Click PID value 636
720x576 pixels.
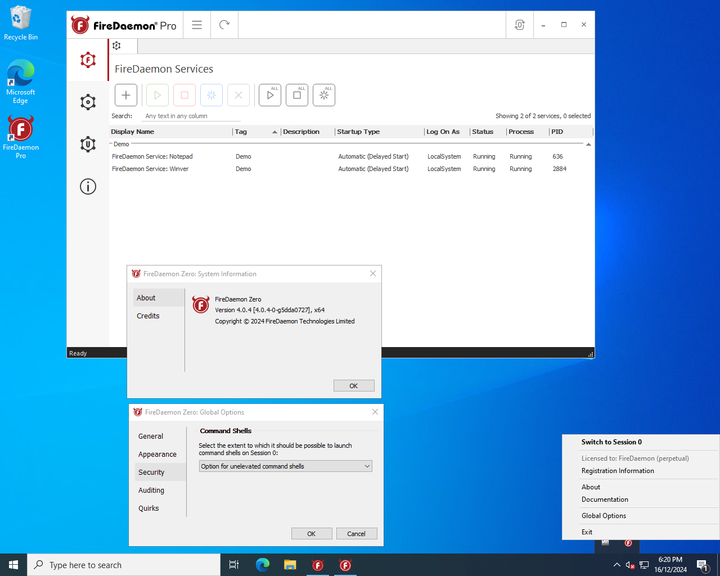click(x=557, y=157)
